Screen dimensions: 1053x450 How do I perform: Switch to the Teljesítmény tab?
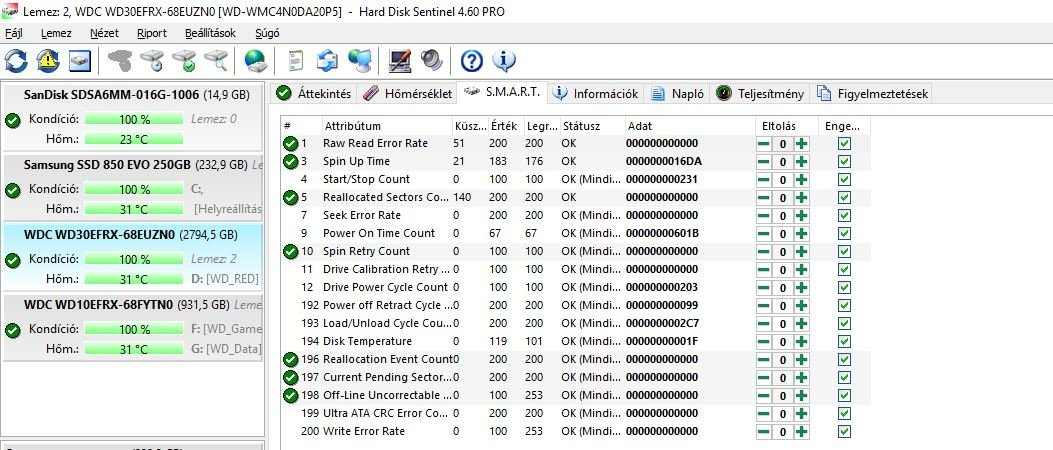pyautogui.click(x=760, y=93)
